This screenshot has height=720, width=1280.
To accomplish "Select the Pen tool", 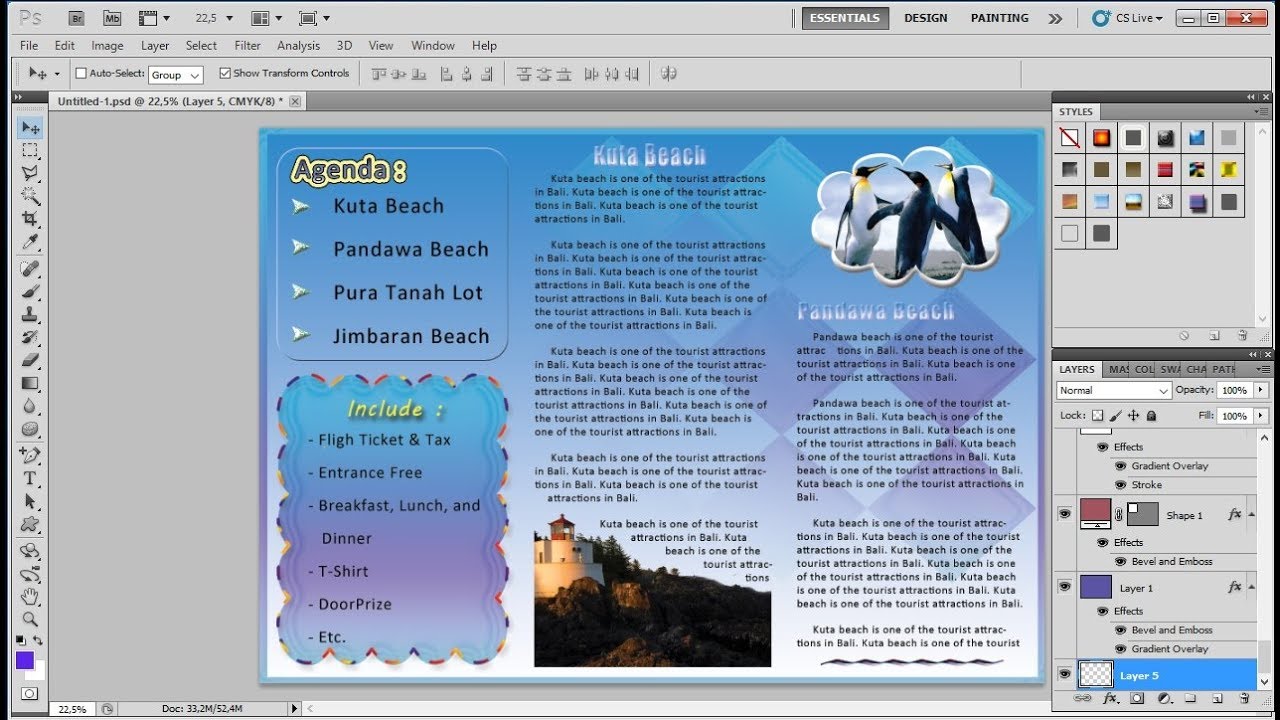I will coord(30,456).
